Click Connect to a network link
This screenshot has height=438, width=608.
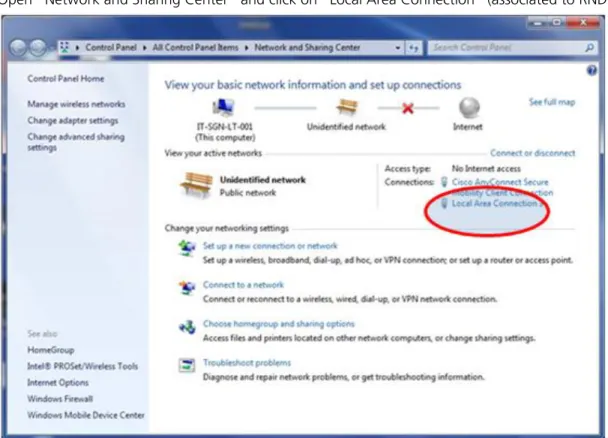coord(243,285)
